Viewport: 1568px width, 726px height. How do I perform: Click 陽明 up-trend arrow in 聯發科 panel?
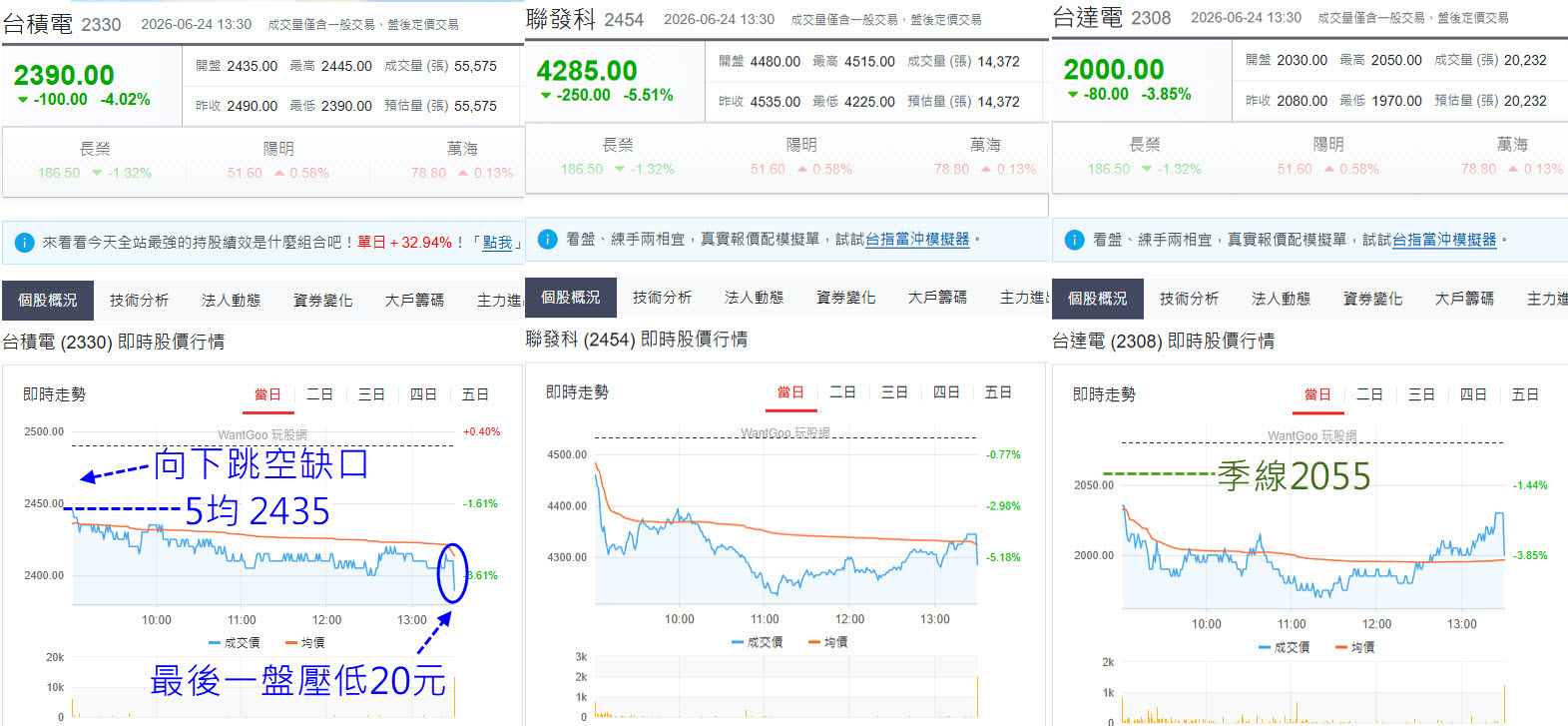(801, 169)
